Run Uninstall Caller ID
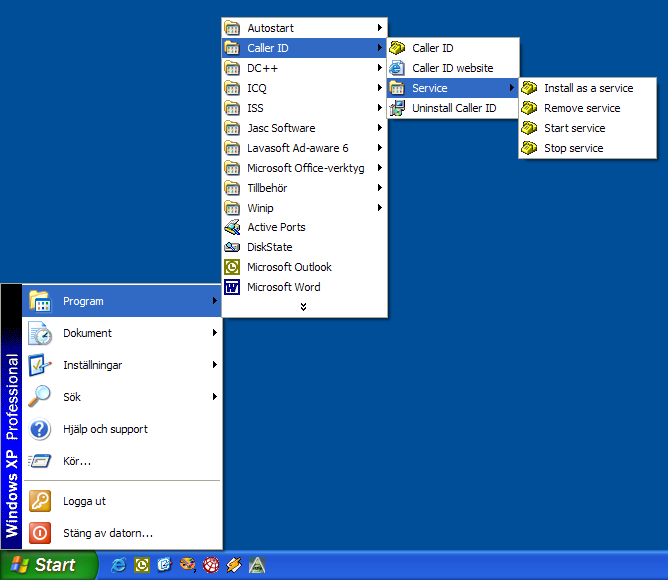 (x=452, y=108)
